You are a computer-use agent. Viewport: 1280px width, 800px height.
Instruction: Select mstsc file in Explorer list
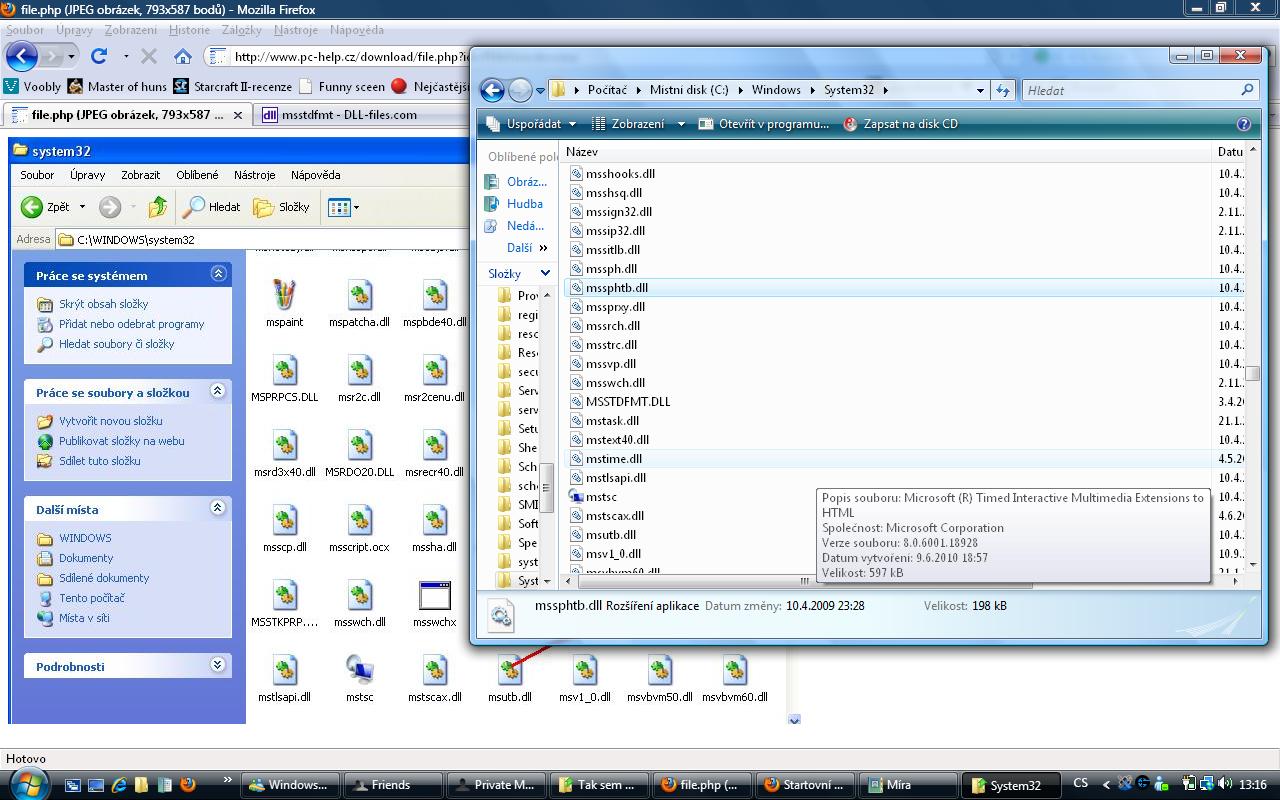point(601,497)
